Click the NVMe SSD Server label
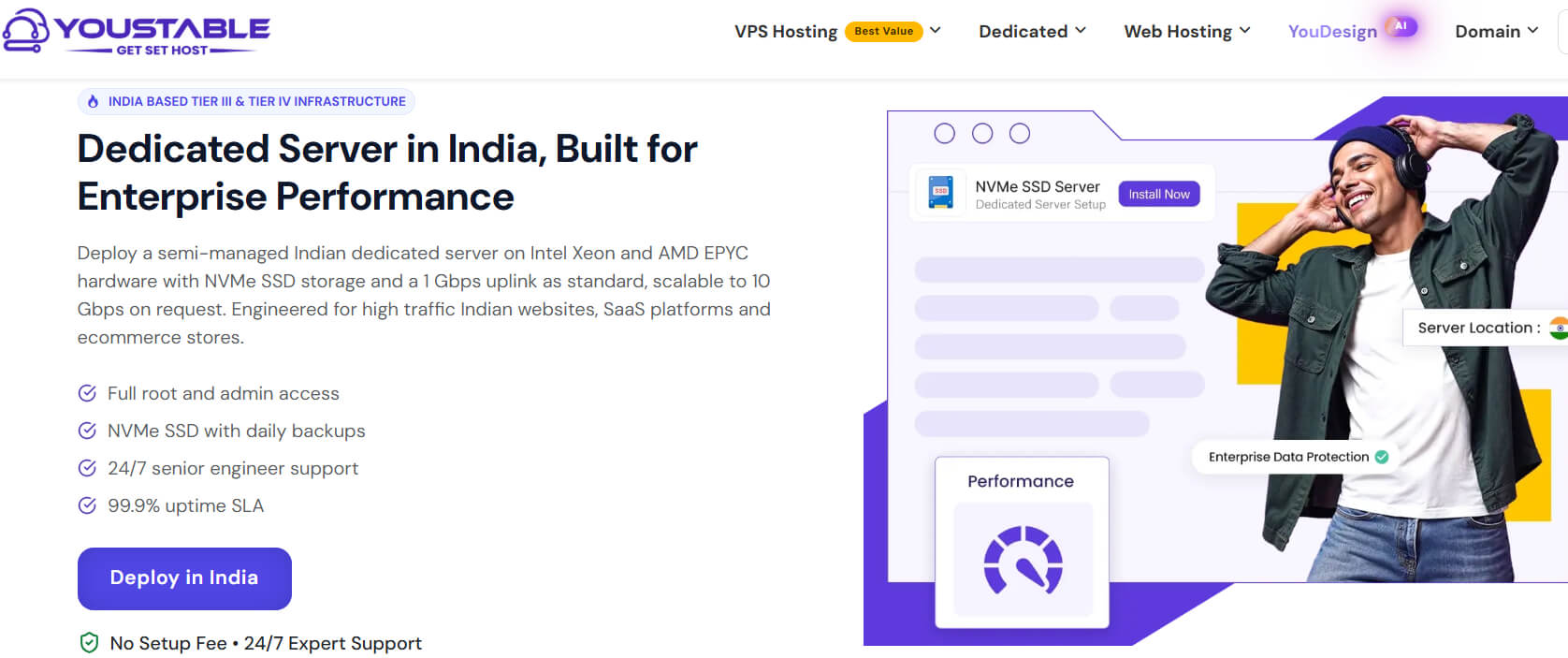1568x658 pixels. coord(1038,186)
